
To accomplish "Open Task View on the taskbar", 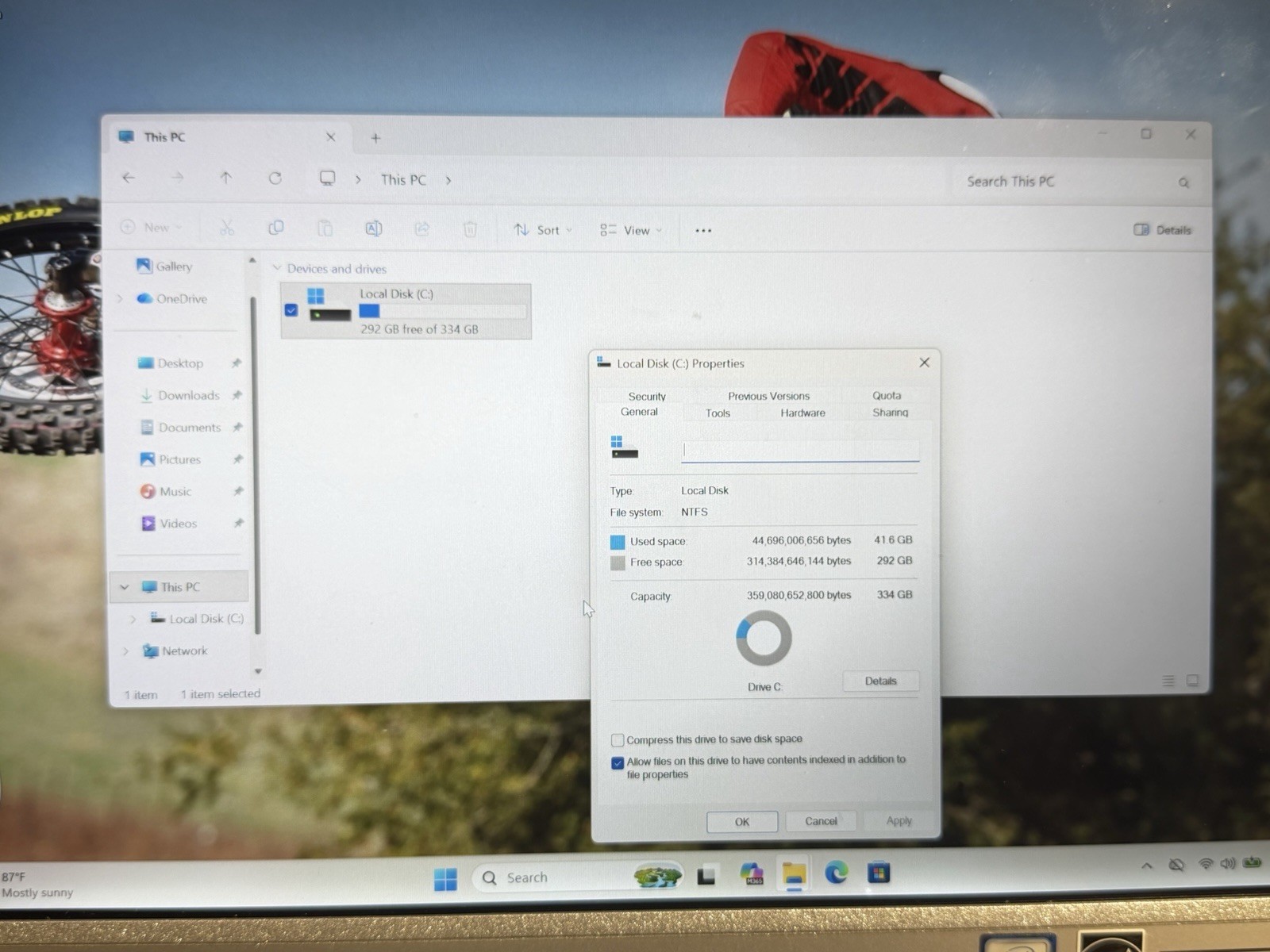I will [x=706, y=876].
